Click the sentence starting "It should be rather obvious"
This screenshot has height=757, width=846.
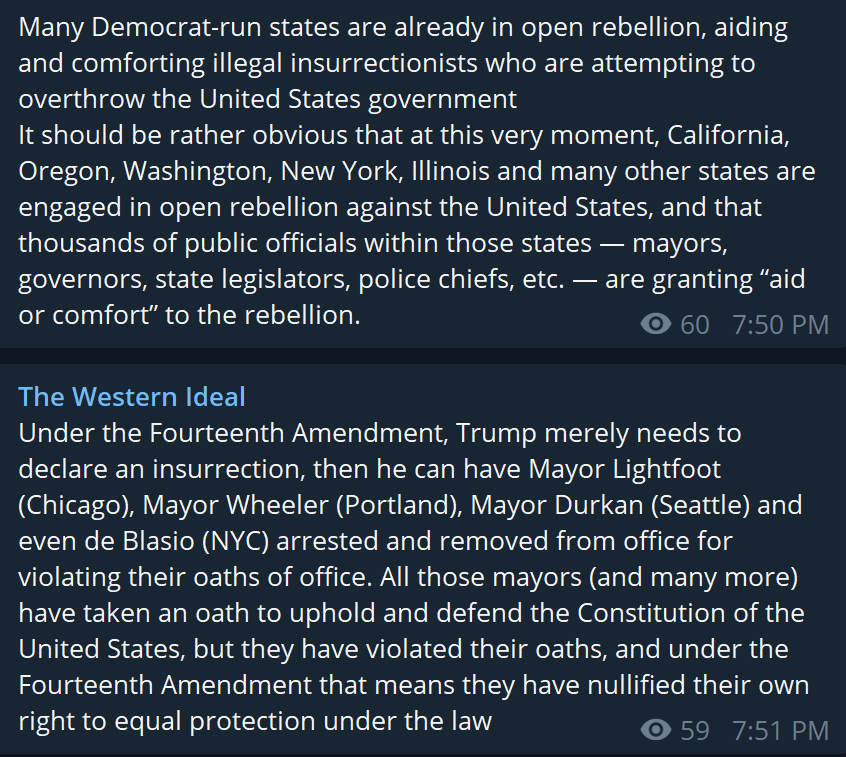(x=417, y=225)
